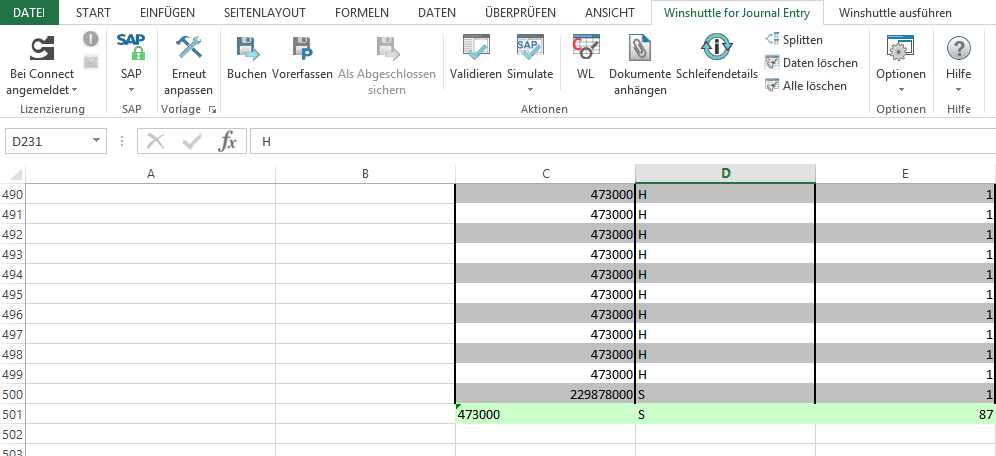The width and height of the screenshot is (996, 456).
Task: Click the Als Abgeschlossen sichern icon
Action: click(387, 48)
